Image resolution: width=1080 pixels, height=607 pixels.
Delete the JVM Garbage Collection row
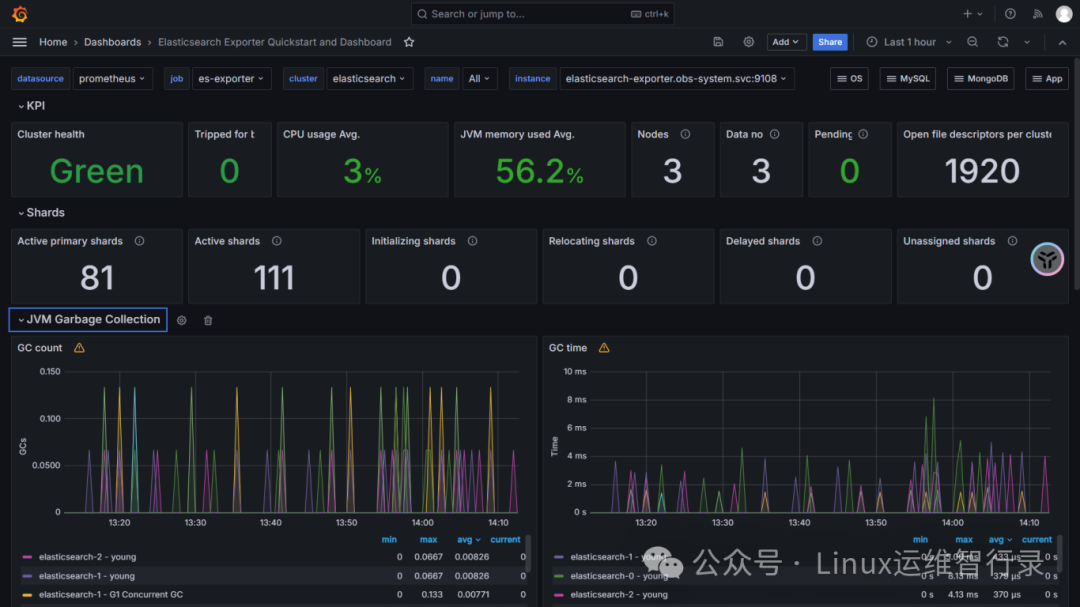click(208, 320)
